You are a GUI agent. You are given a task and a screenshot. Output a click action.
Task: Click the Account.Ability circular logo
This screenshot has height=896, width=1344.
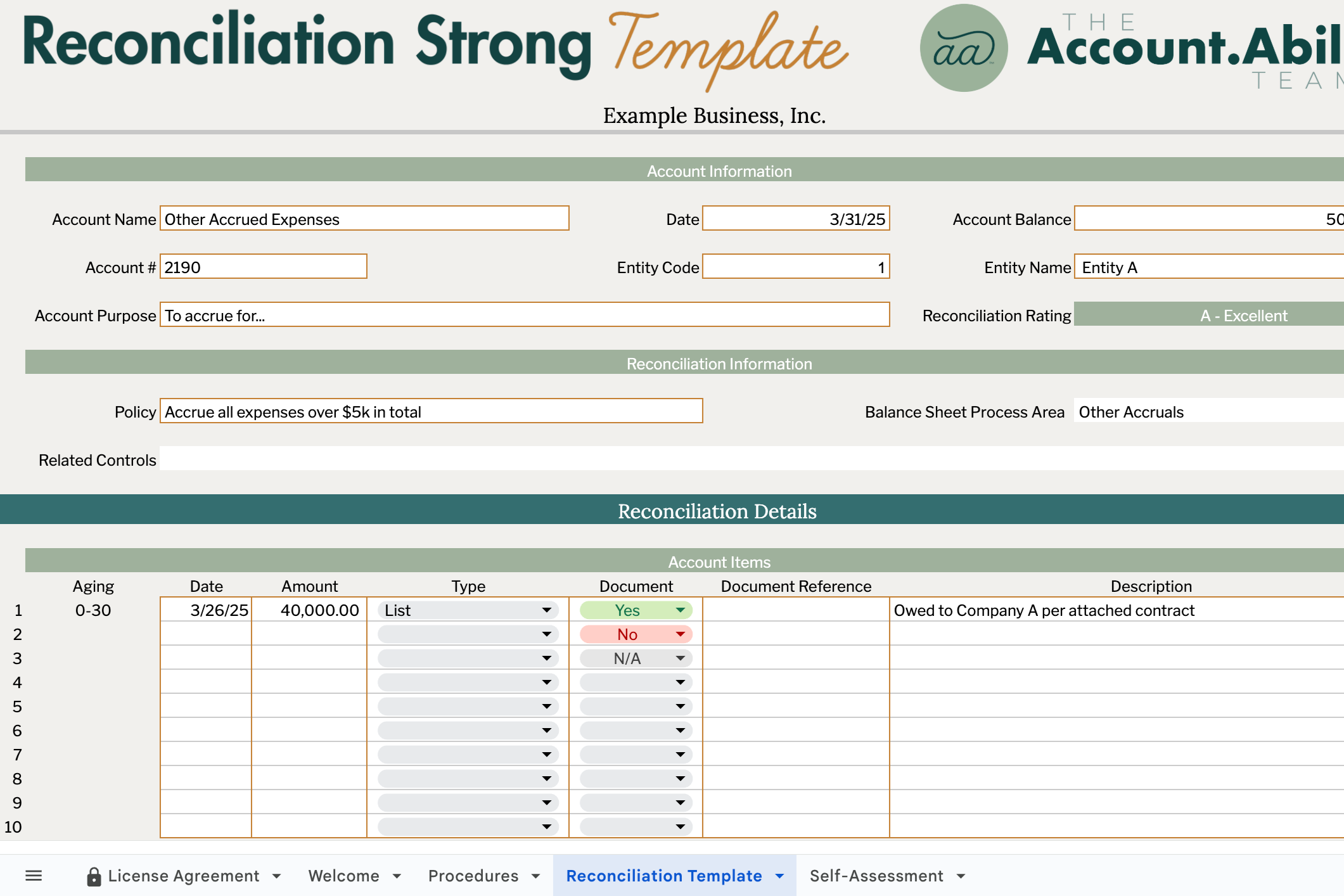coord(963,46)
